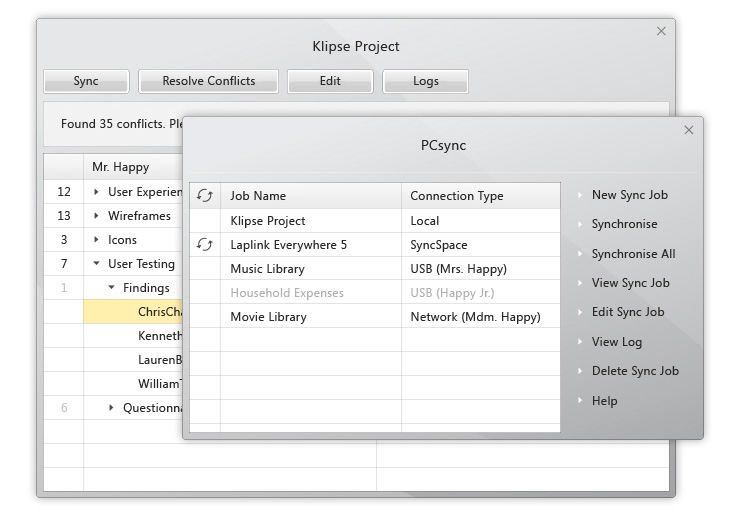Choose New Sync Job from side menu

[x=629, y=195]
